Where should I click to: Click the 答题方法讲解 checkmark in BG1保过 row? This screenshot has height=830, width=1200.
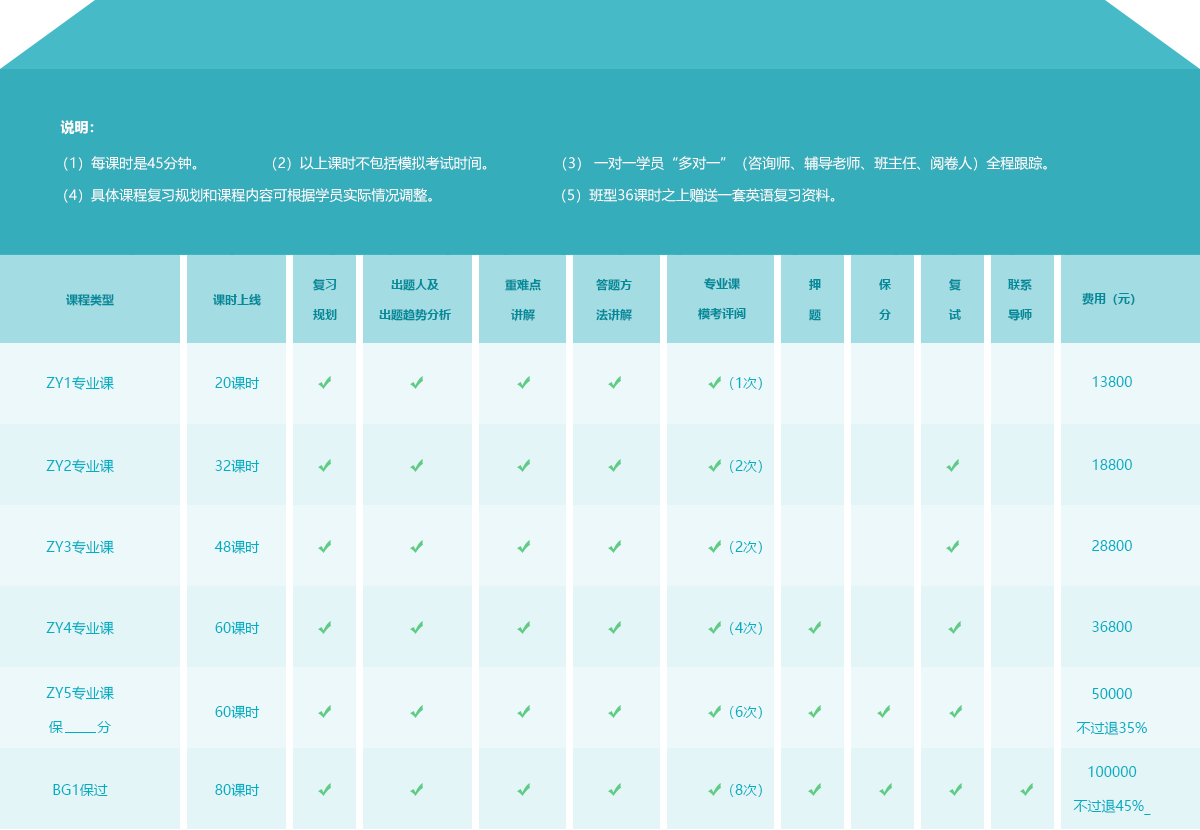click(x=615, y=789)
